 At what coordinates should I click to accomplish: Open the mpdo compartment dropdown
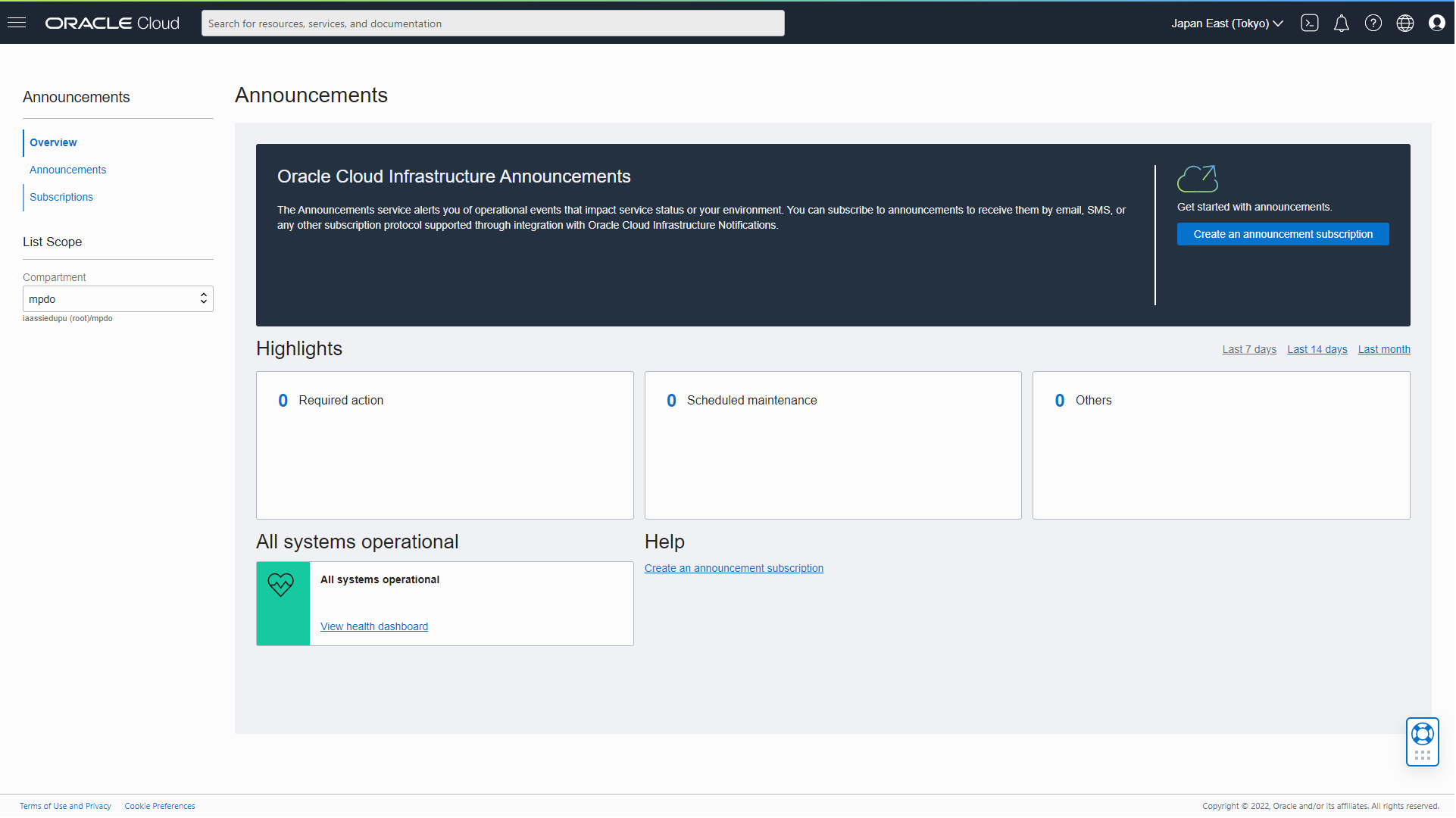pos(118,299)
